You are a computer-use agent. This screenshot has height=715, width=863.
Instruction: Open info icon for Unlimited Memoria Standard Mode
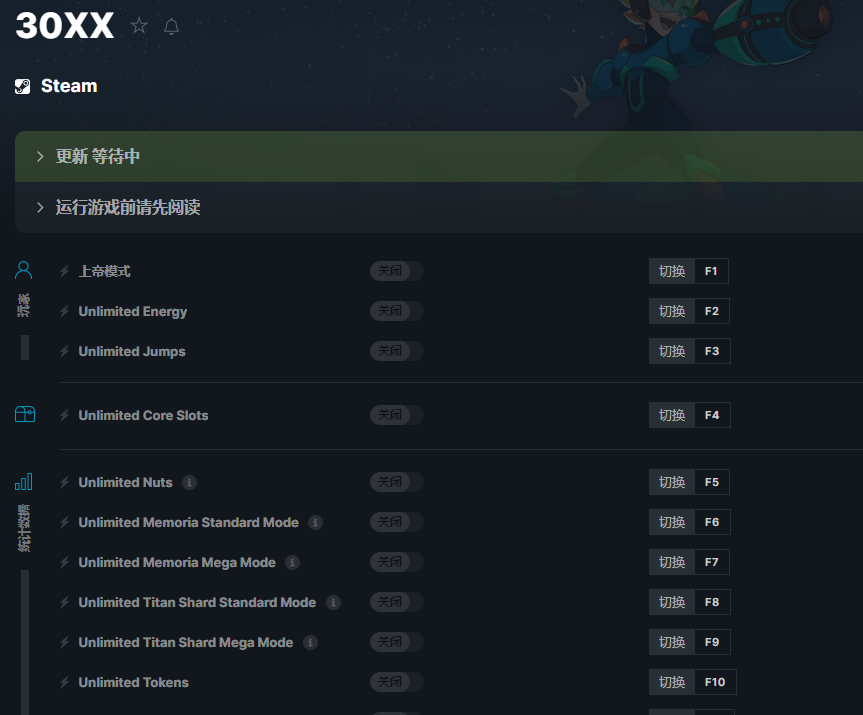[x=315, y=522]
